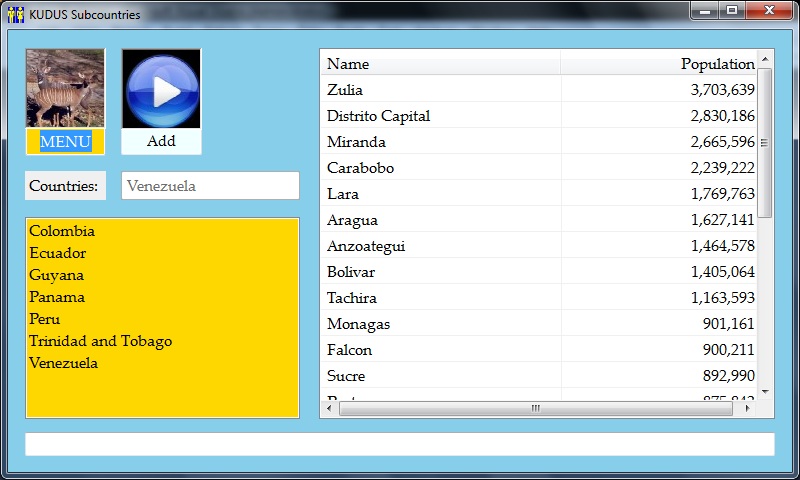Image resolution: width=800 pixels, height=480 pixels.
Task: Click the table's vertical scrollbar thumb
Action: click(765, 143)
